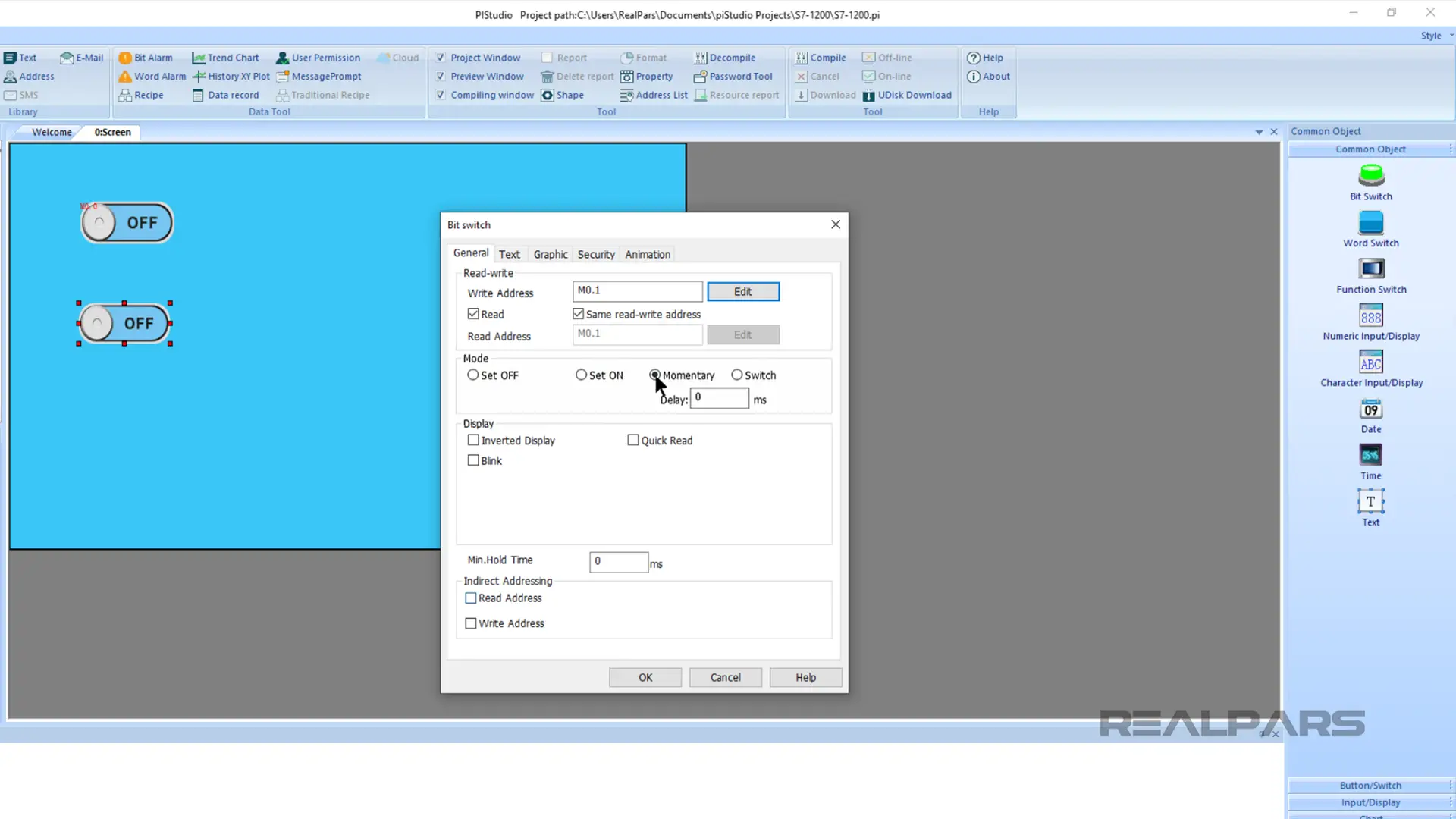The width and height of the screenshot is (1456, 819).
Task: Switch to the Animation tab
Action: [648, 254]
